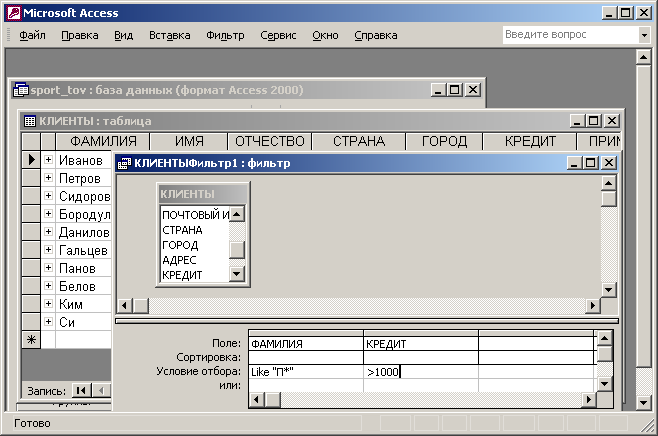The height and width of the screenshot is (436, 658).
Task: Click the Like "П*" criteria cell
Action: [x=306, y=372]
